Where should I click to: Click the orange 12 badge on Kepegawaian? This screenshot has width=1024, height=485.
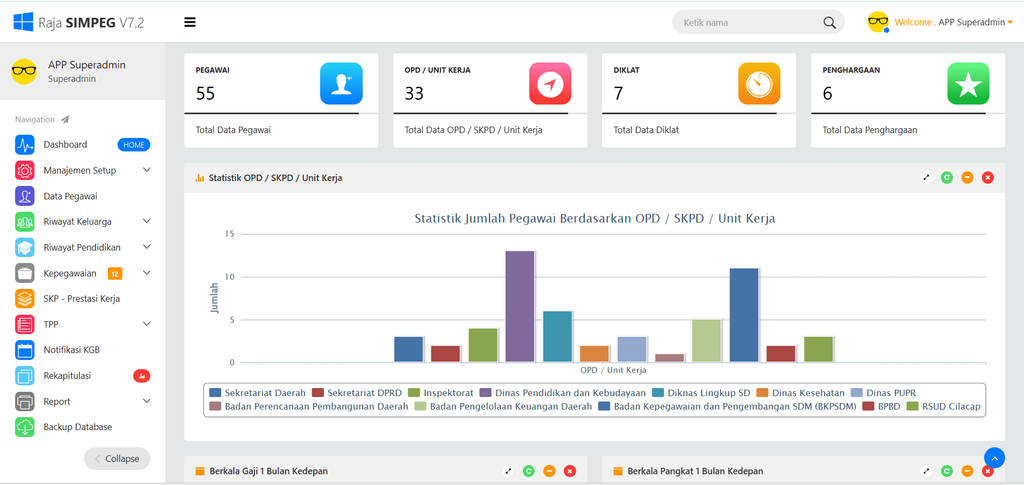(115, 274)
